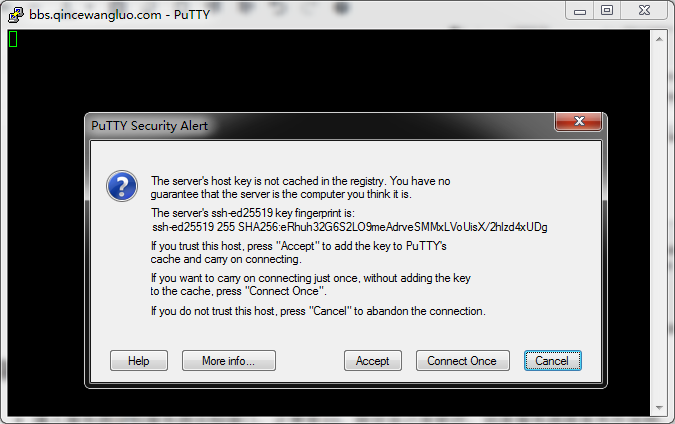Click the scrollbar down arrow

[x=659, y=407]
